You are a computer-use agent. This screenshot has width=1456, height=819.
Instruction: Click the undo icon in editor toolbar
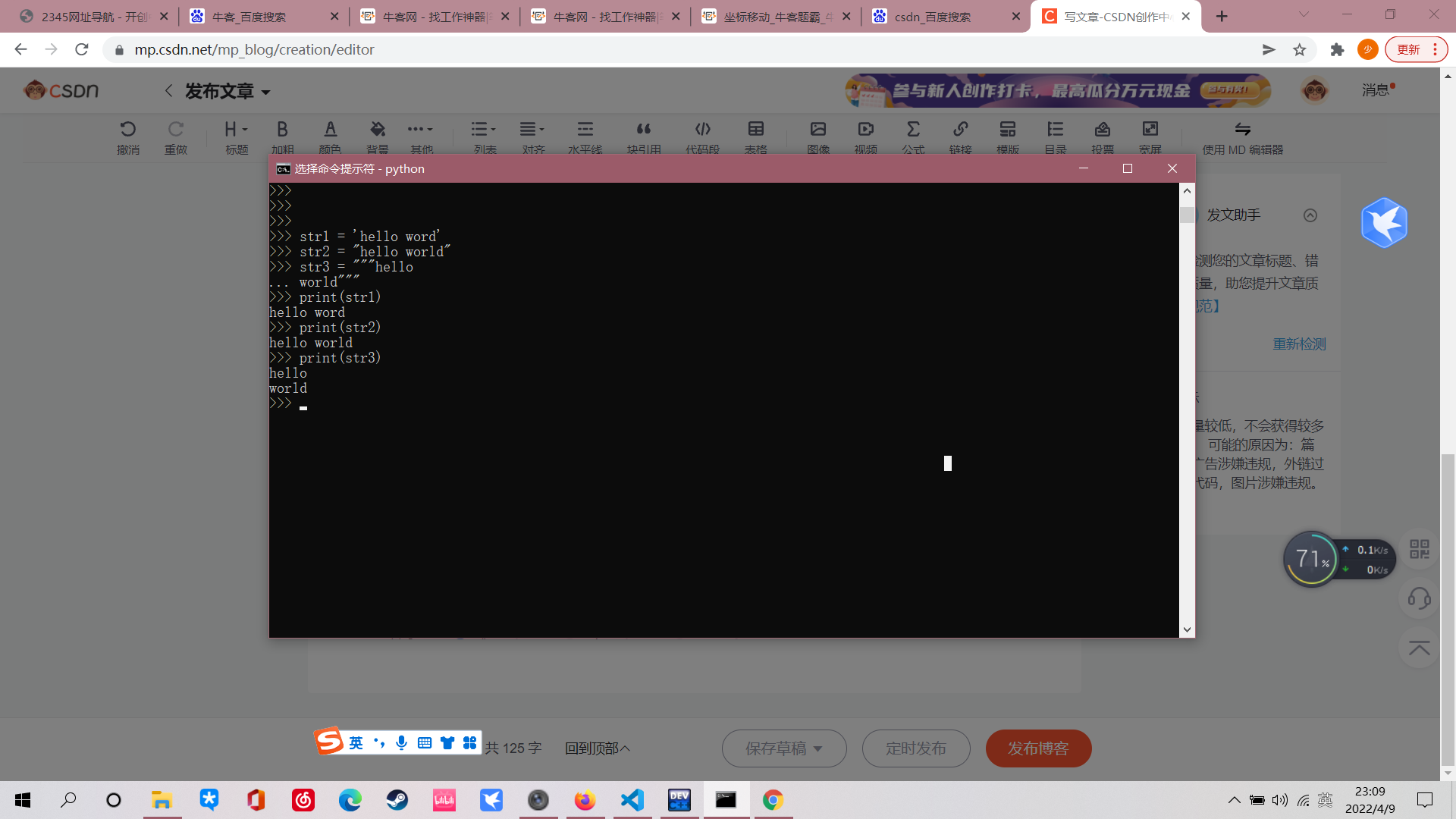tap(128, 130)
